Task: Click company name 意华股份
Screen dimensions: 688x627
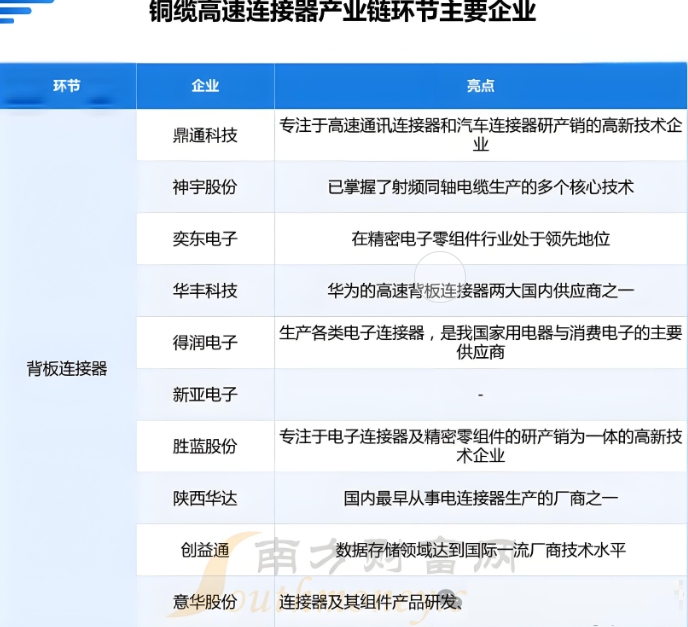Action: pyautogui.click(x=205, y=602)
